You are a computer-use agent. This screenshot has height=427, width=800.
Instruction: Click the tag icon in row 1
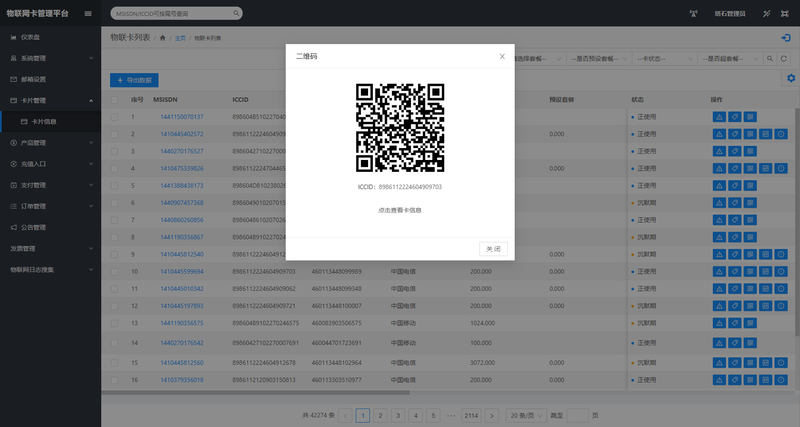735,117
